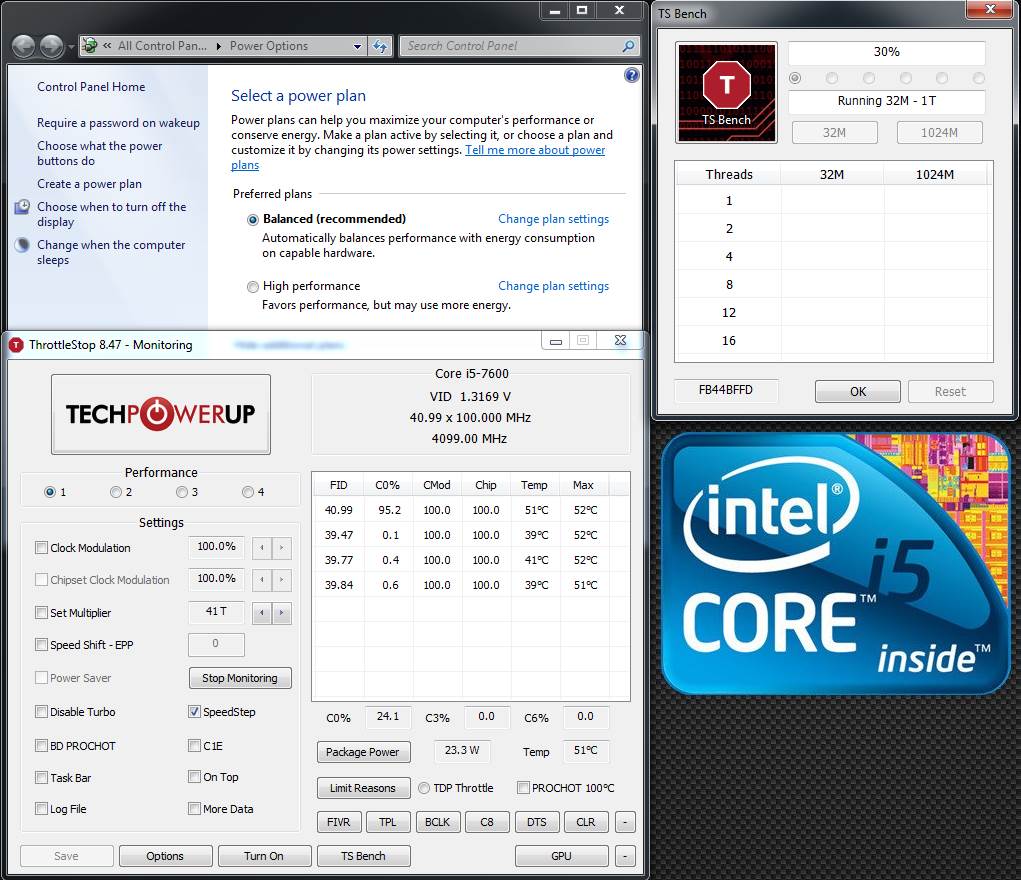Click Change plan settings for Balanced

click(553, 219)
